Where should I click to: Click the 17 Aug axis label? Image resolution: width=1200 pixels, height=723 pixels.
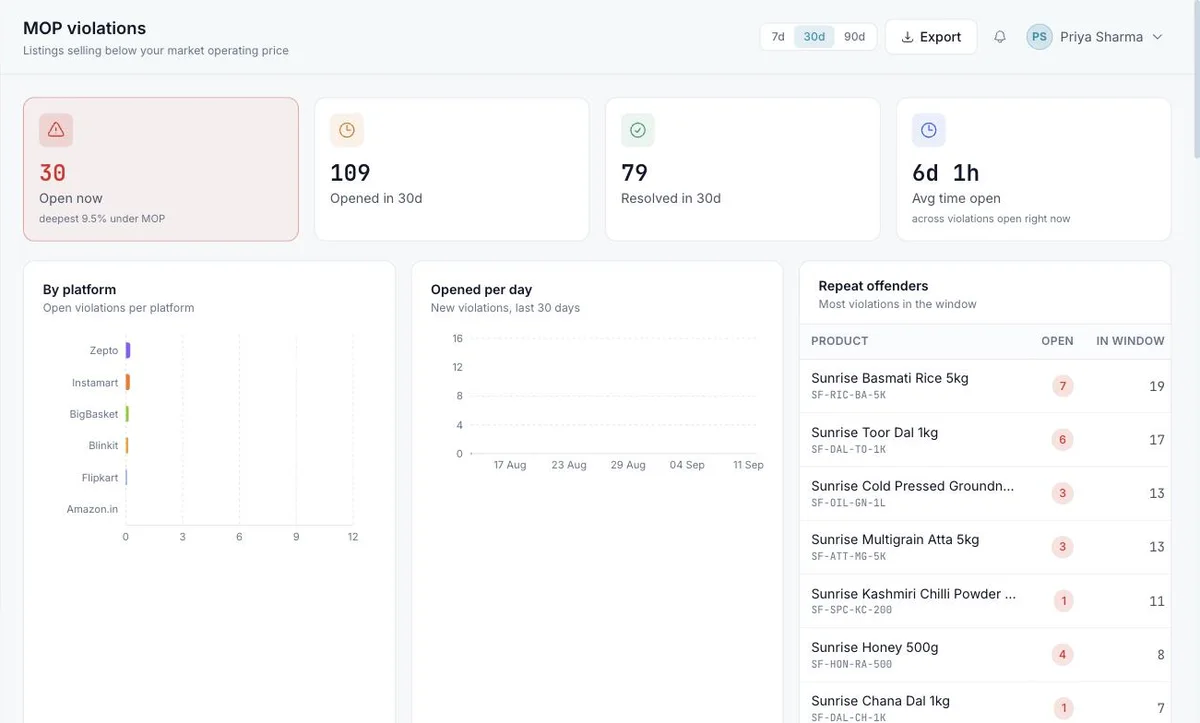click(x=510, y=465)
